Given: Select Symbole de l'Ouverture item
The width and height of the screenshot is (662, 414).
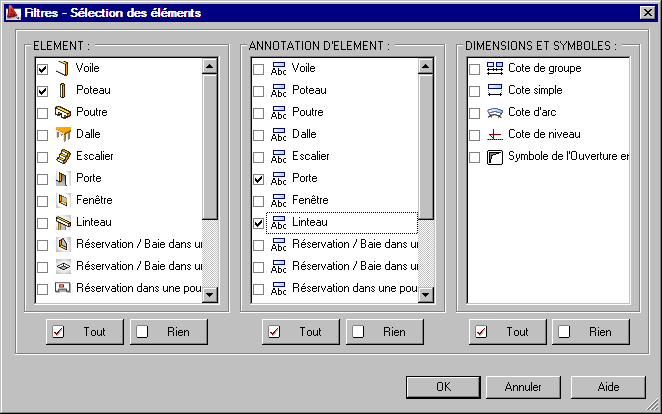Looking at the screenshot, I should (567, 157).
